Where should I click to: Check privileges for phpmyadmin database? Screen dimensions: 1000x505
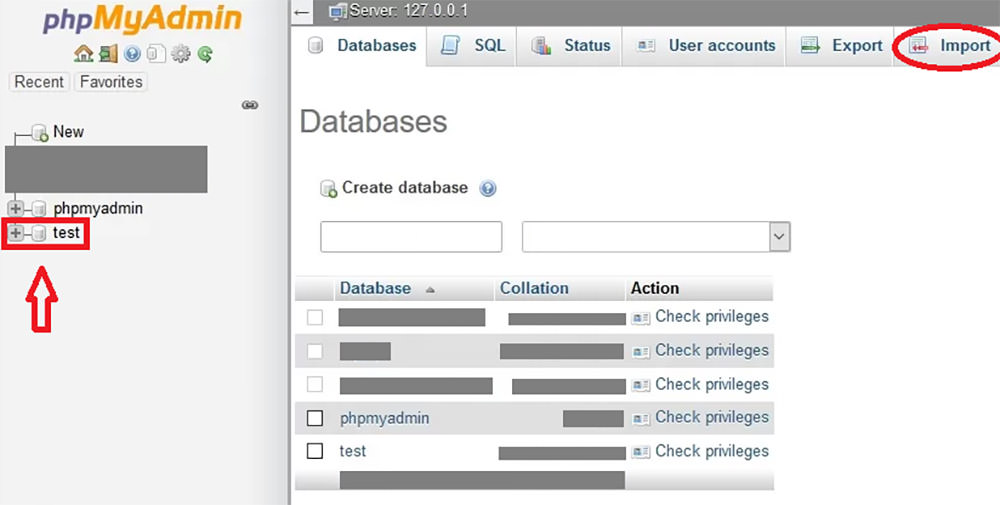[x=712, y=418]
